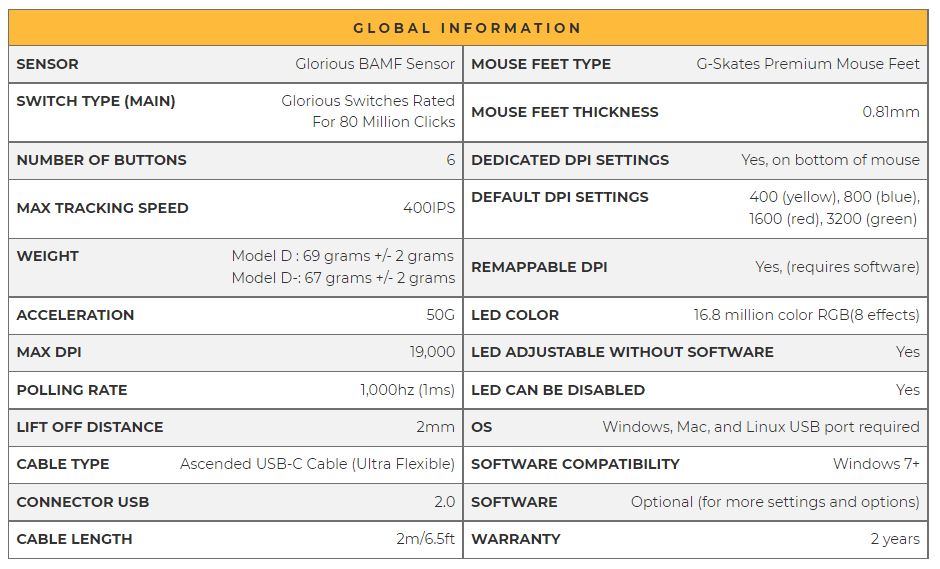Click the GLOBAL INFORMATION header
Image resolution: width=940 pixels, height=569 pixels.
click(468, 28)
